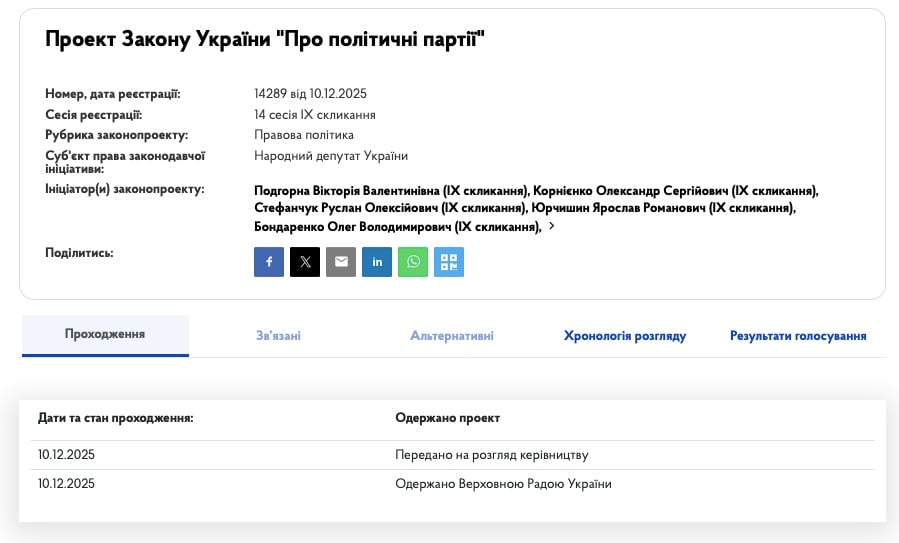Share via the X (Twitter) icon
The width and height of the screenshot is (899, 543).
(x=305, y=262)
